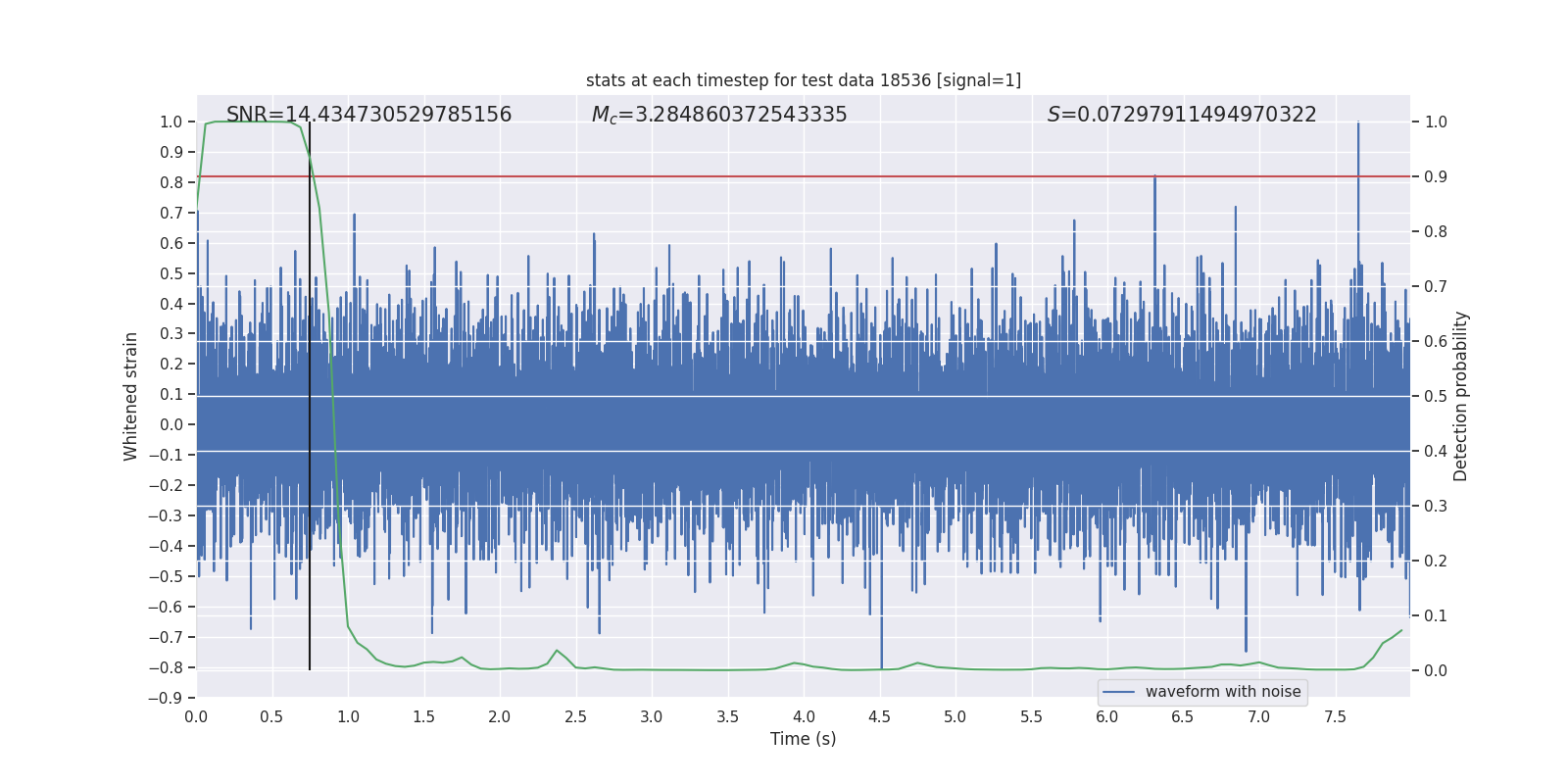Click the blue line sample in the legend
The image size is (1568, 784).
1118,692
